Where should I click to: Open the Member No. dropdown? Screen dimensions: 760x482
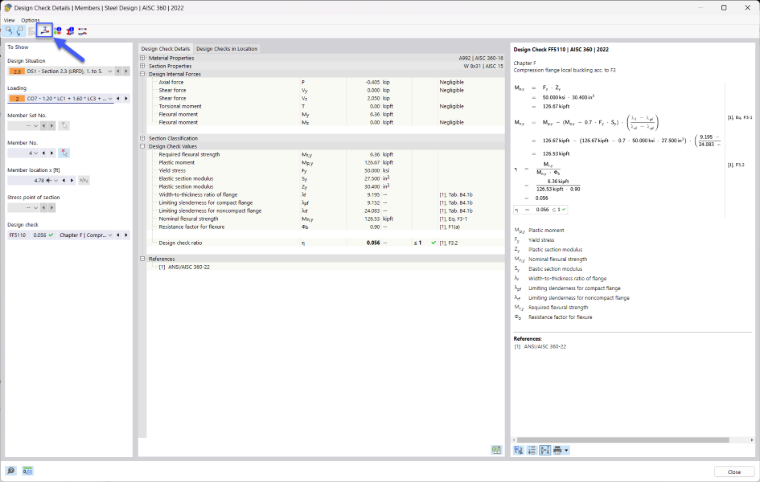(36, 153)
